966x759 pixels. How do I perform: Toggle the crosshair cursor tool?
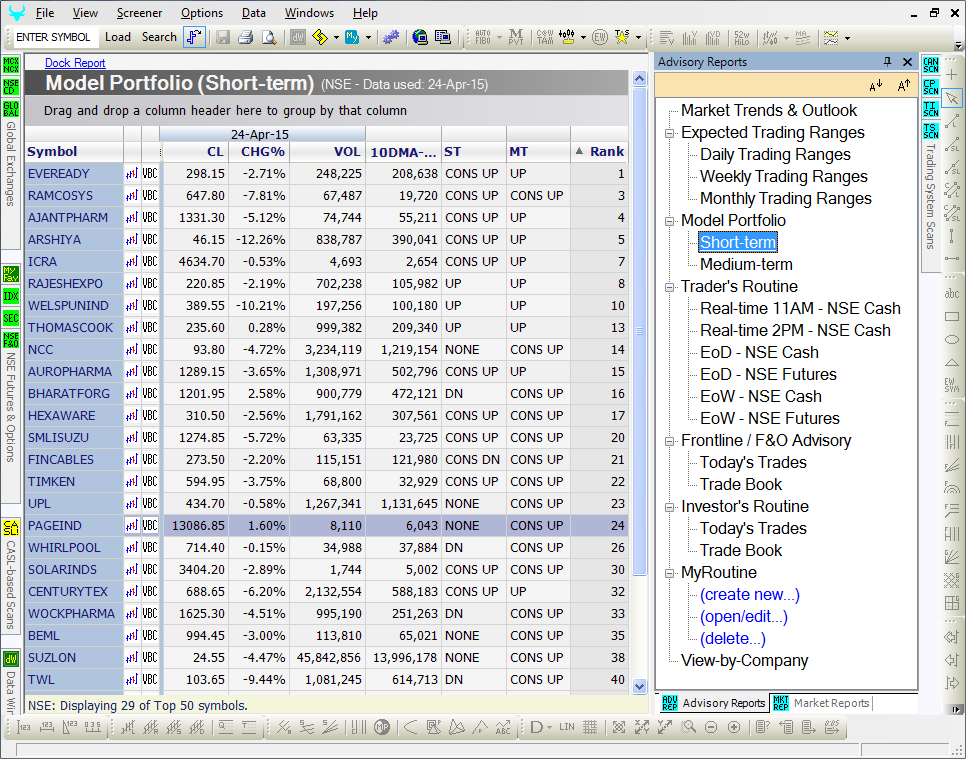click(952, 76)
